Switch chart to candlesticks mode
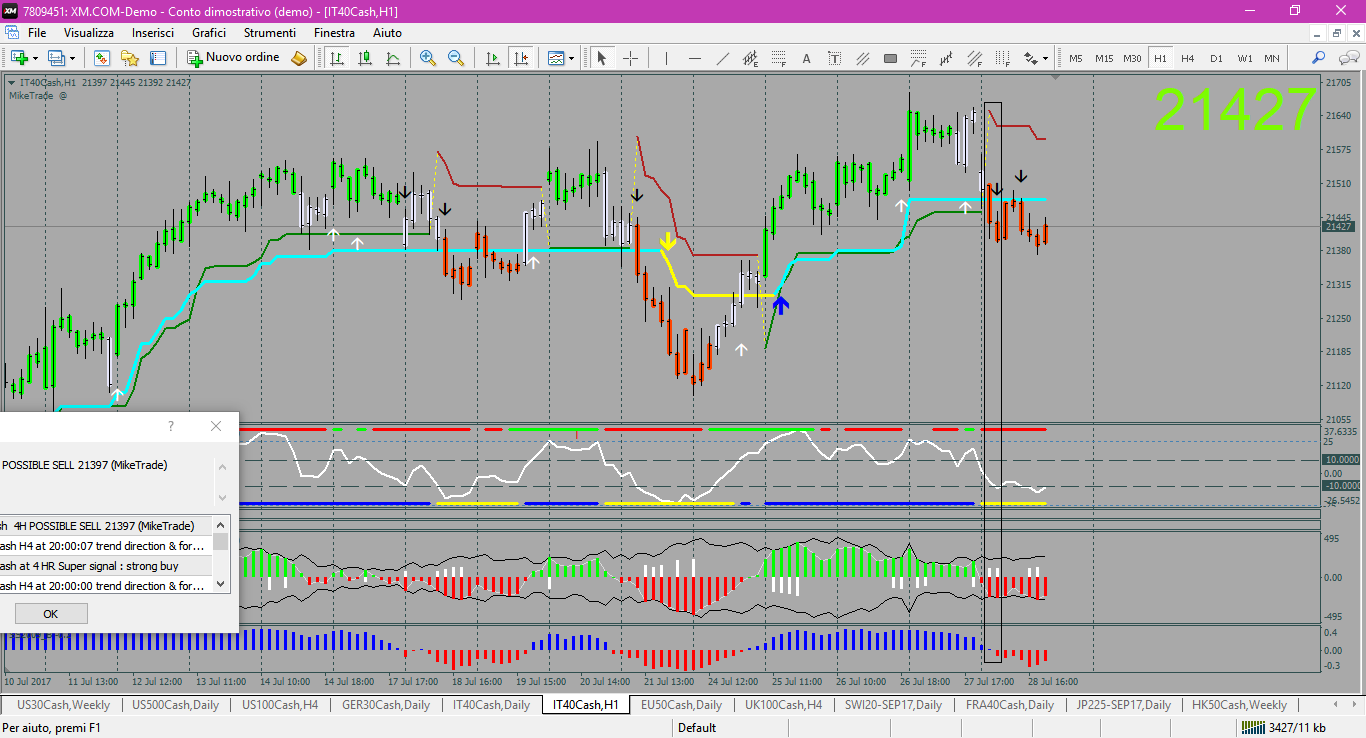The image size is (1366, 738). click(365, 58)
